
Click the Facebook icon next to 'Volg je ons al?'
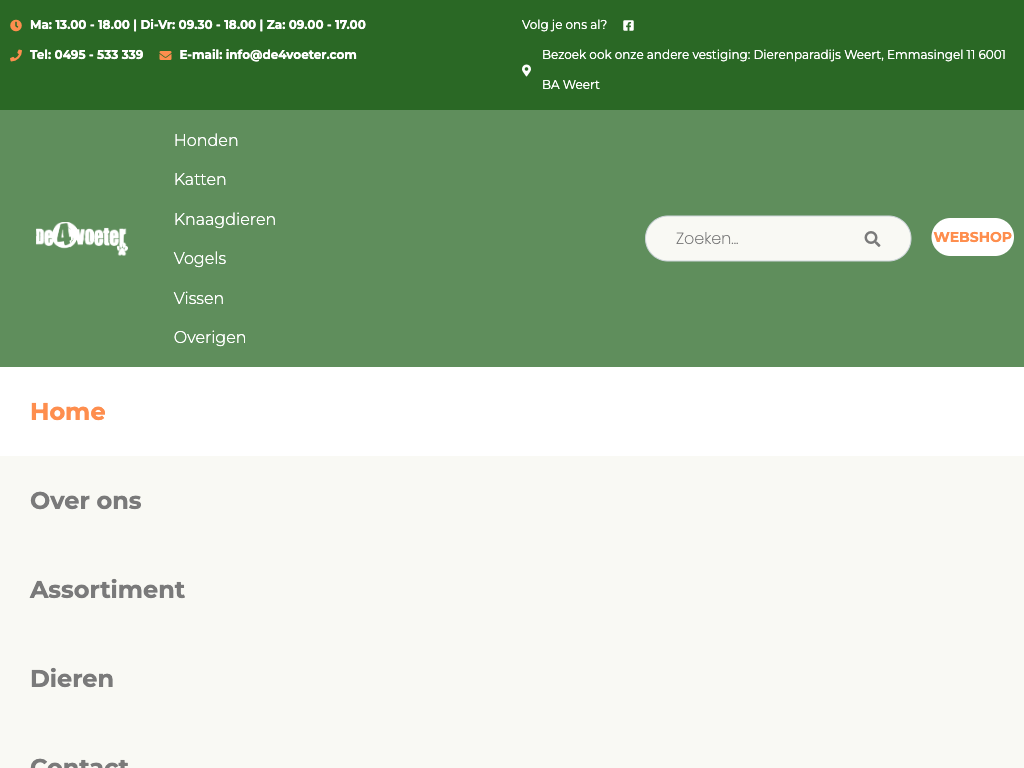pyautogui.click(x=628, y=25)
